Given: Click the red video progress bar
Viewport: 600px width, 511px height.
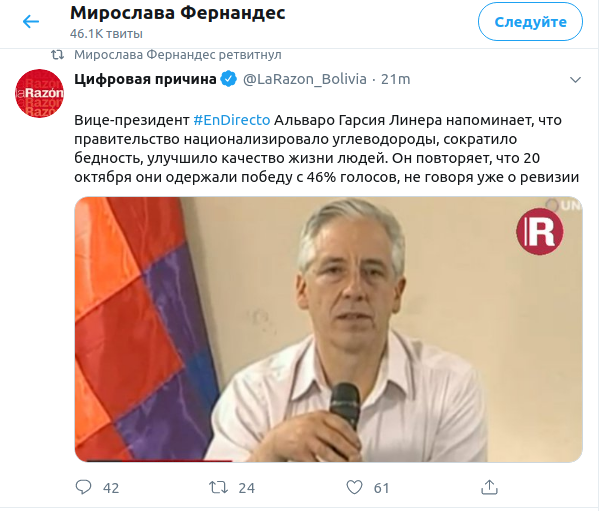Looking at the screenshot, I should (154, 460).
